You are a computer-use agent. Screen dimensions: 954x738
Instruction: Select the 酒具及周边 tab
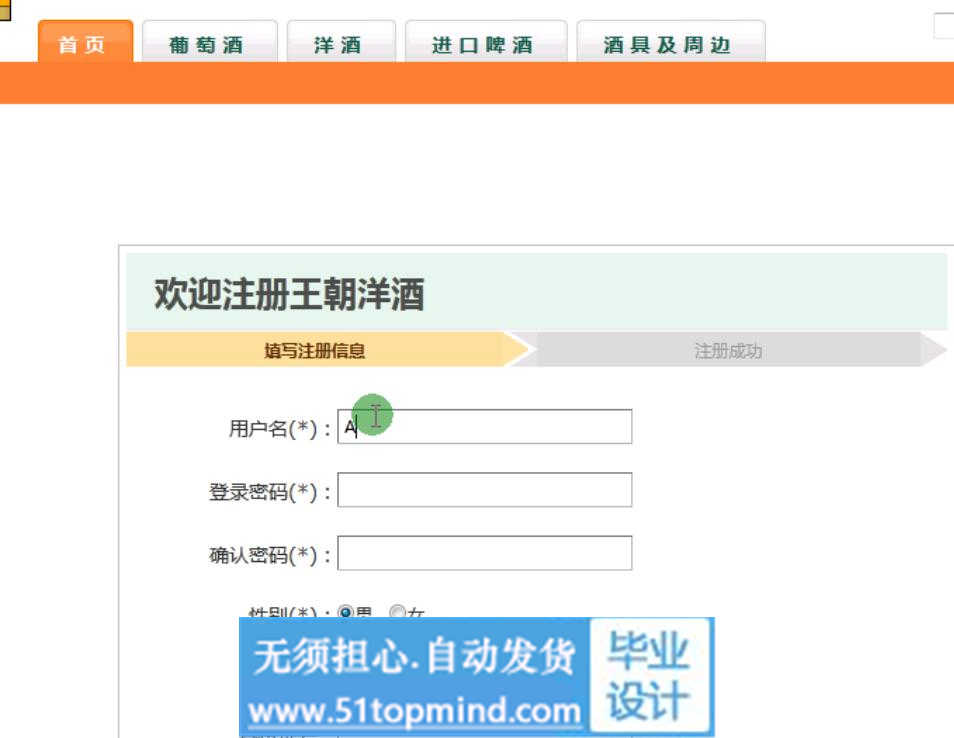tap(670, 41)
